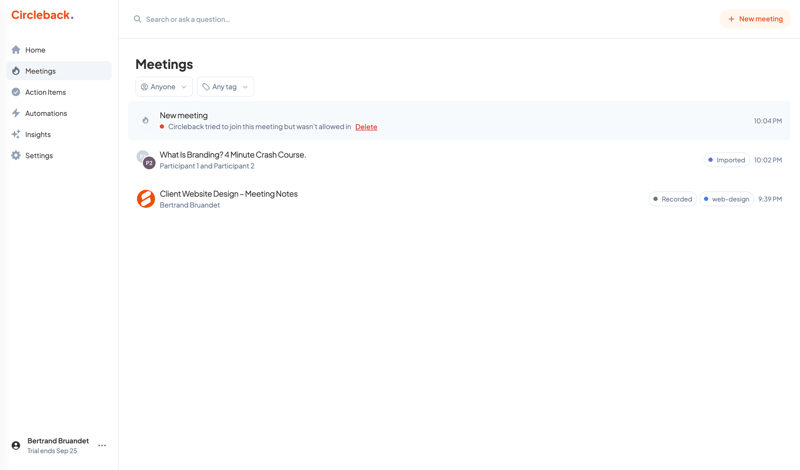Open Client Website Design – Meeting Notes
This screenshot has width=800, height=470.
229,194
